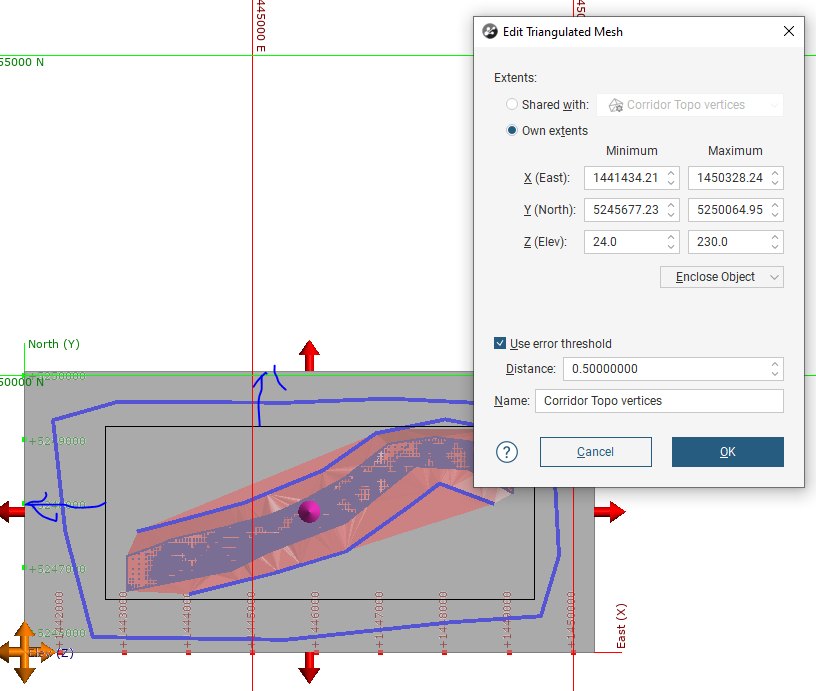Close the Edit Triangulated Mesh dialog
The width and height of the screenshot is (816, 691).
tap(789, 32)
